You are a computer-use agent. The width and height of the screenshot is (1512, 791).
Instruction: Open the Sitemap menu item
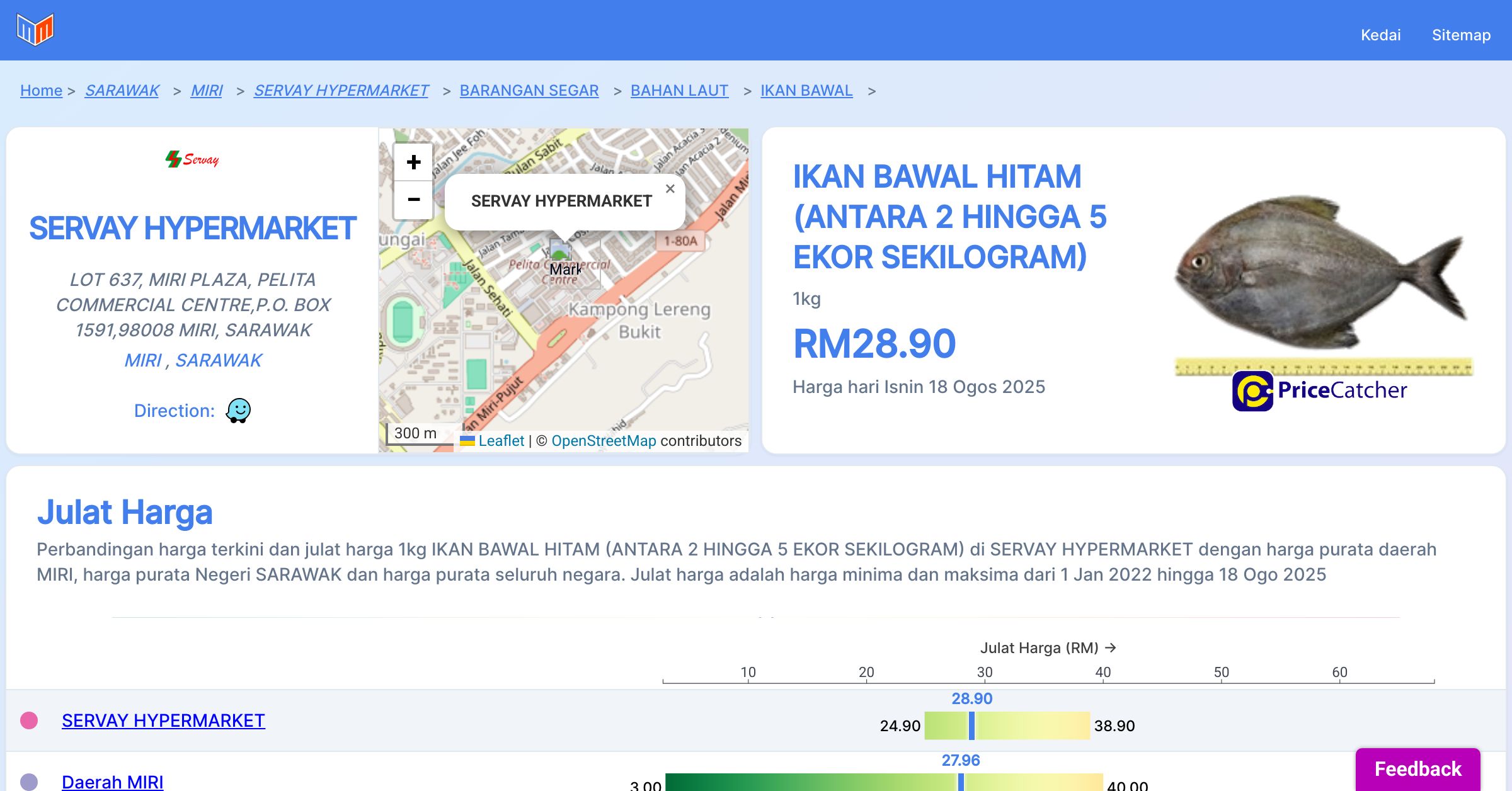coord(1461,35)
